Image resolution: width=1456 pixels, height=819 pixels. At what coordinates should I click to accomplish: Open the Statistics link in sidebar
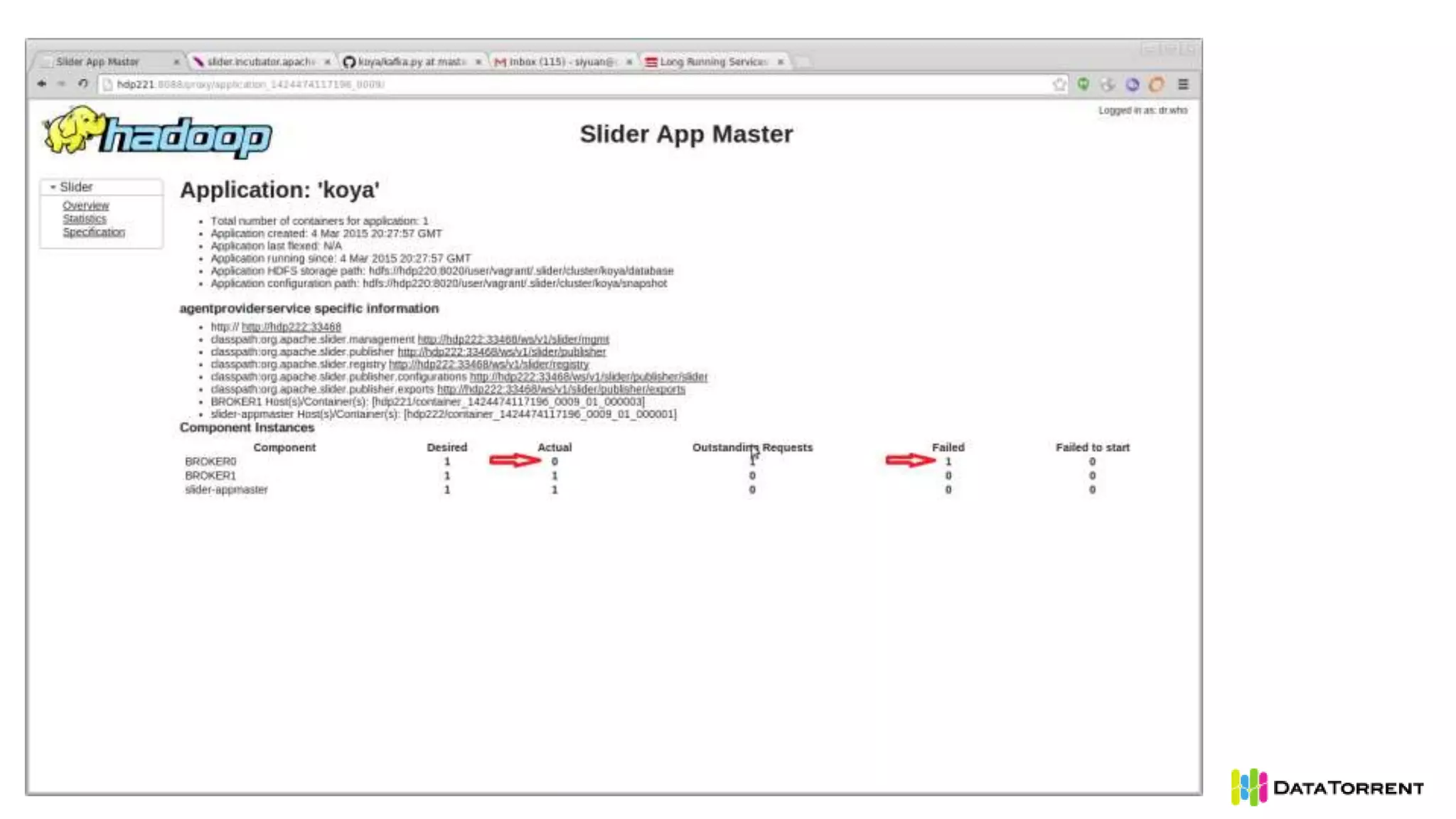coord(84,219)
